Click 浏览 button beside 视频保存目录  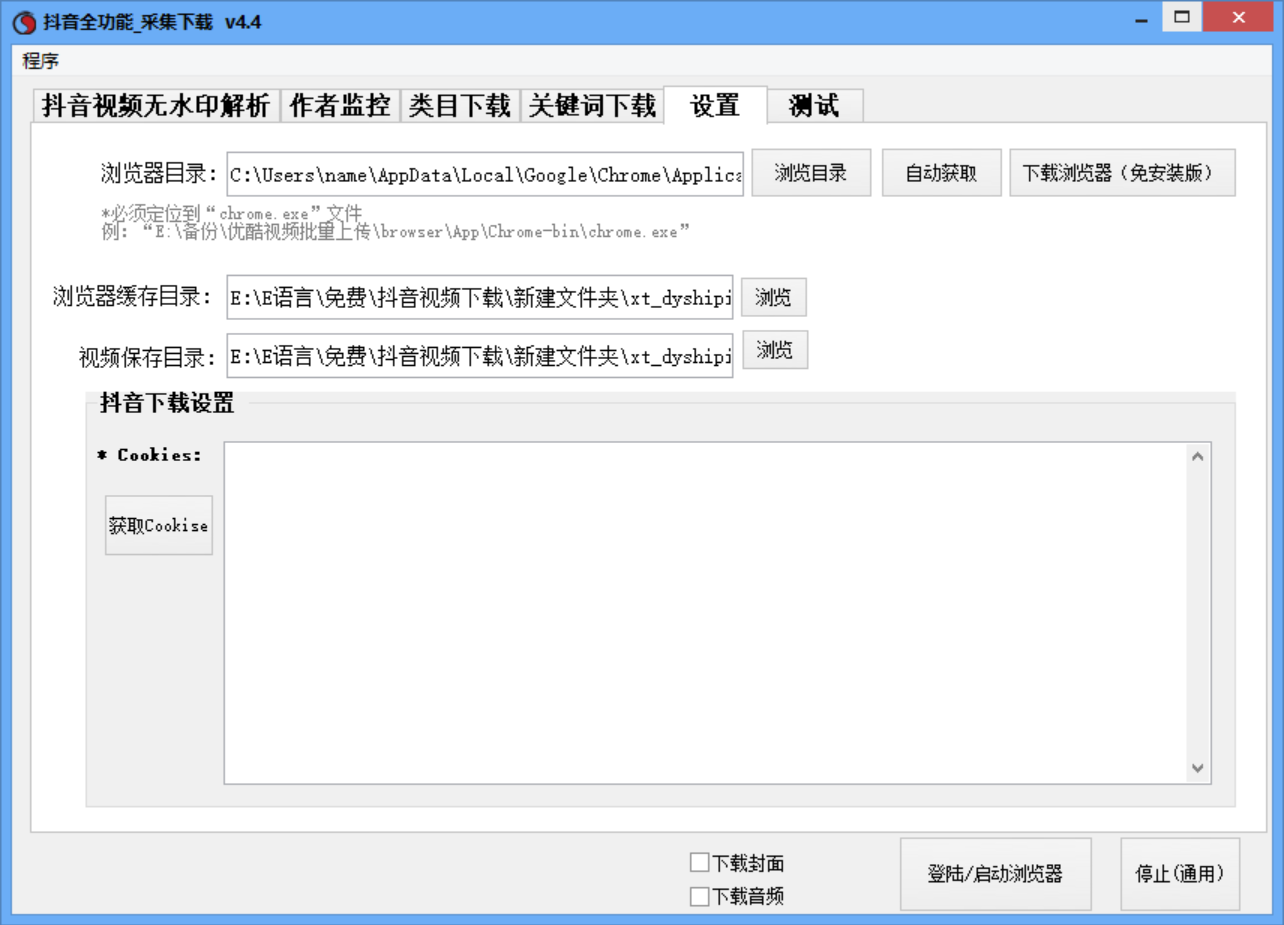pos(775,350)
